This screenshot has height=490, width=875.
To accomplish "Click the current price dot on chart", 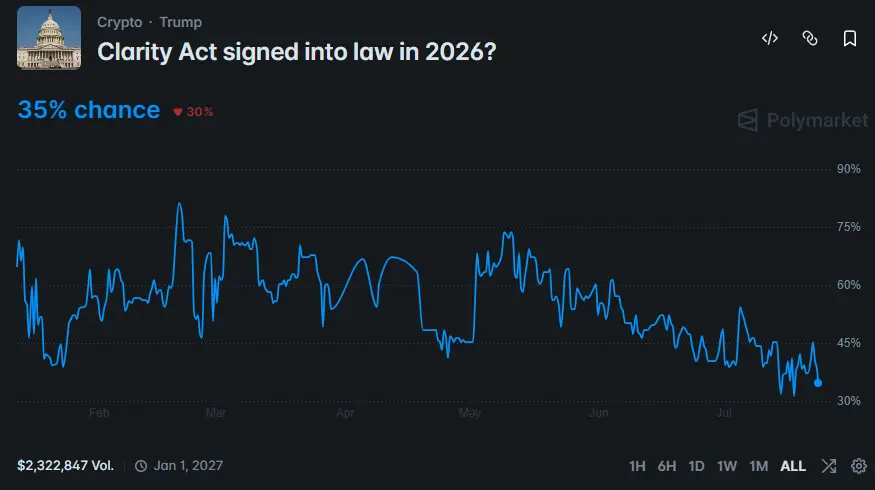I will coord(818,383).
